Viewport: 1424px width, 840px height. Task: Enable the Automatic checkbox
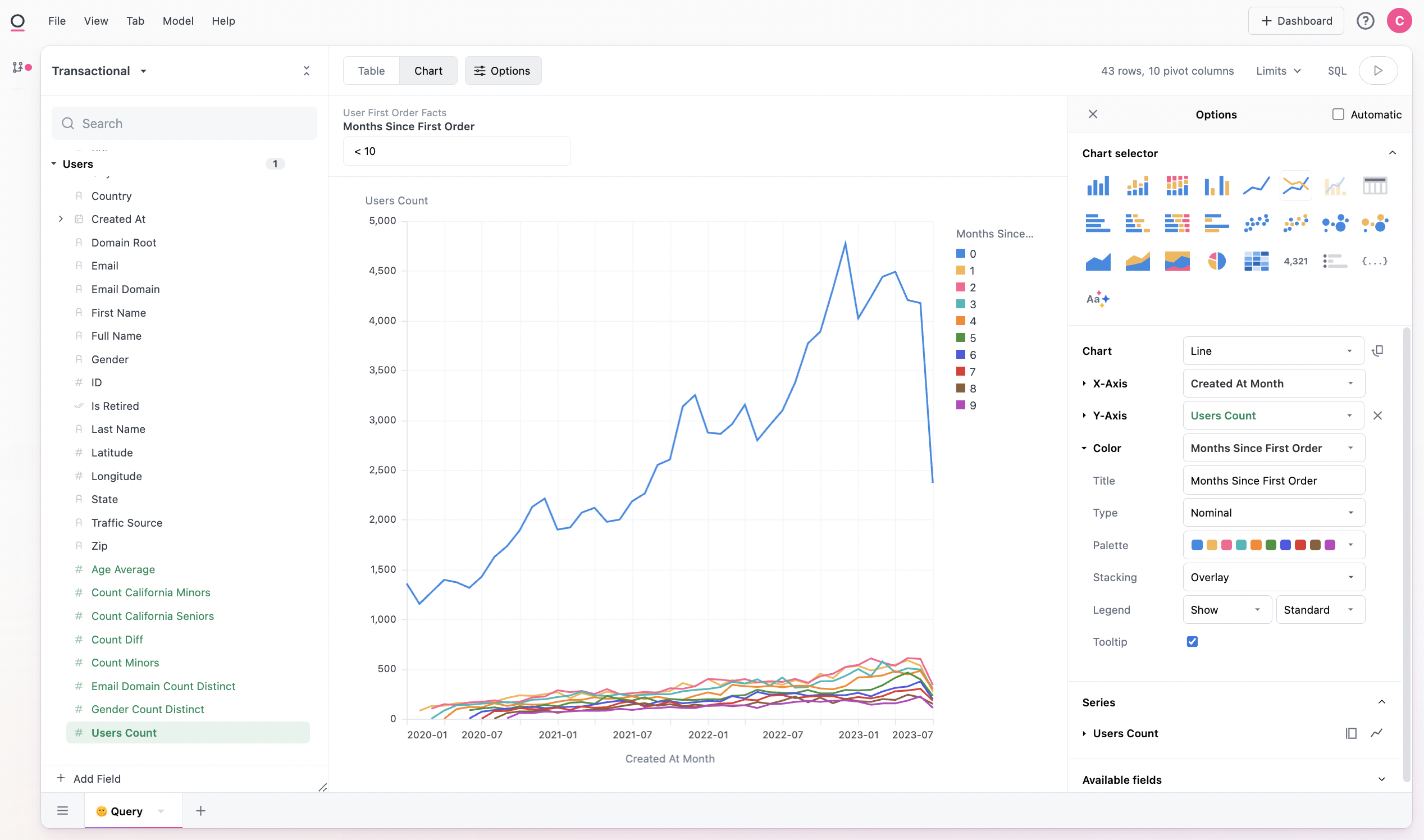pyautogui.click(x=1338, y=115)
